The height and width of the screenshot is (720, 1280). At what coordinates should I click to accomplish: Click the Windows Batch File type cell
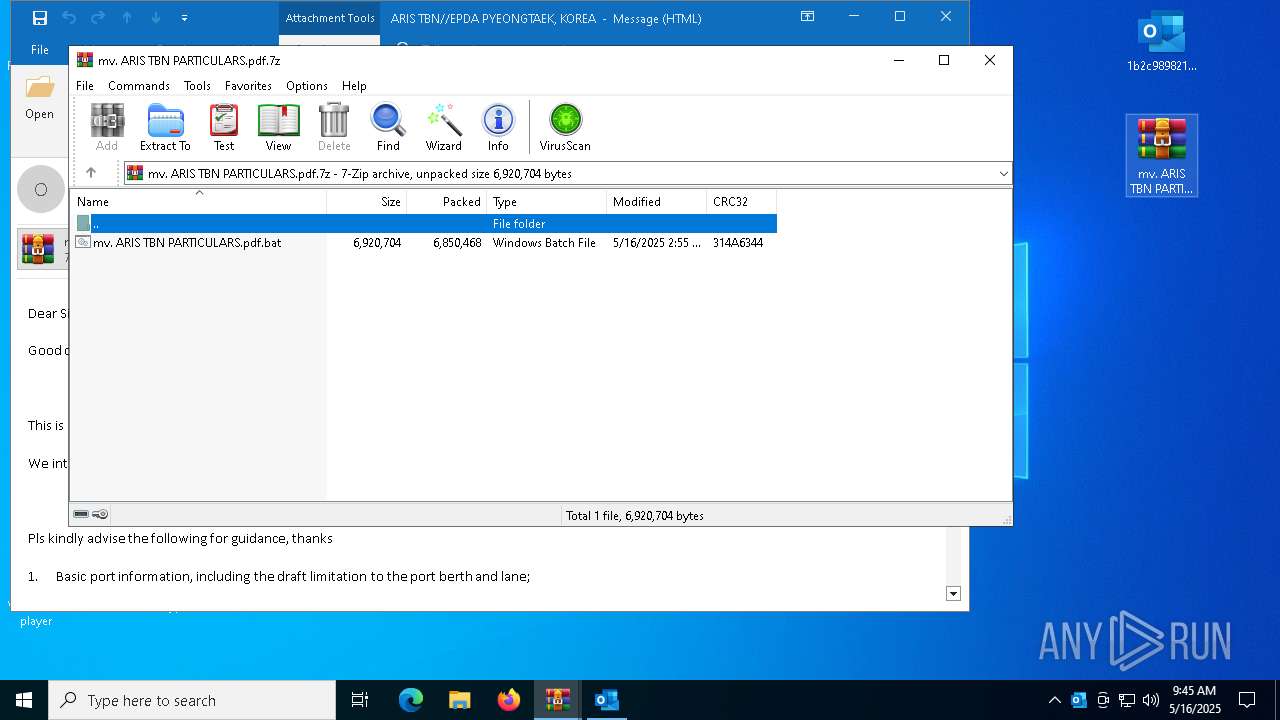point(544,243)
